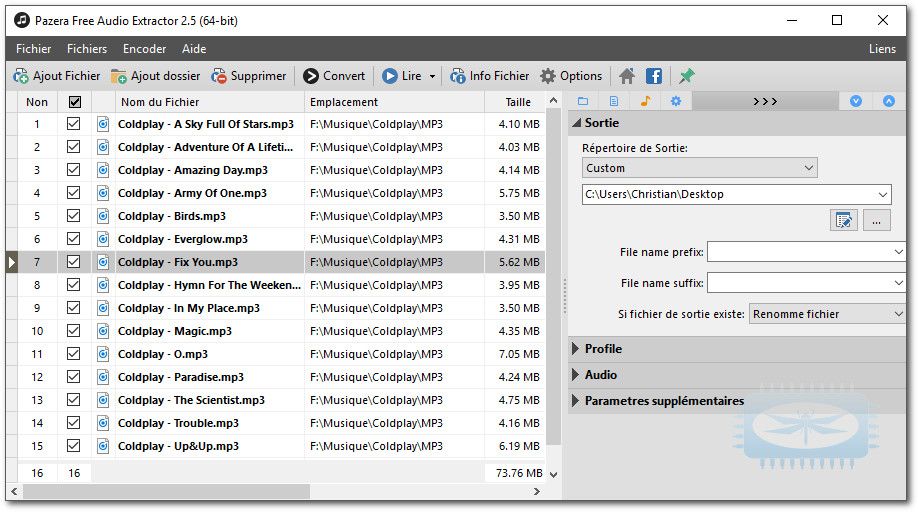
Task: Uncheck the Army Of One.mp3 checkbox
Action: 73,193
